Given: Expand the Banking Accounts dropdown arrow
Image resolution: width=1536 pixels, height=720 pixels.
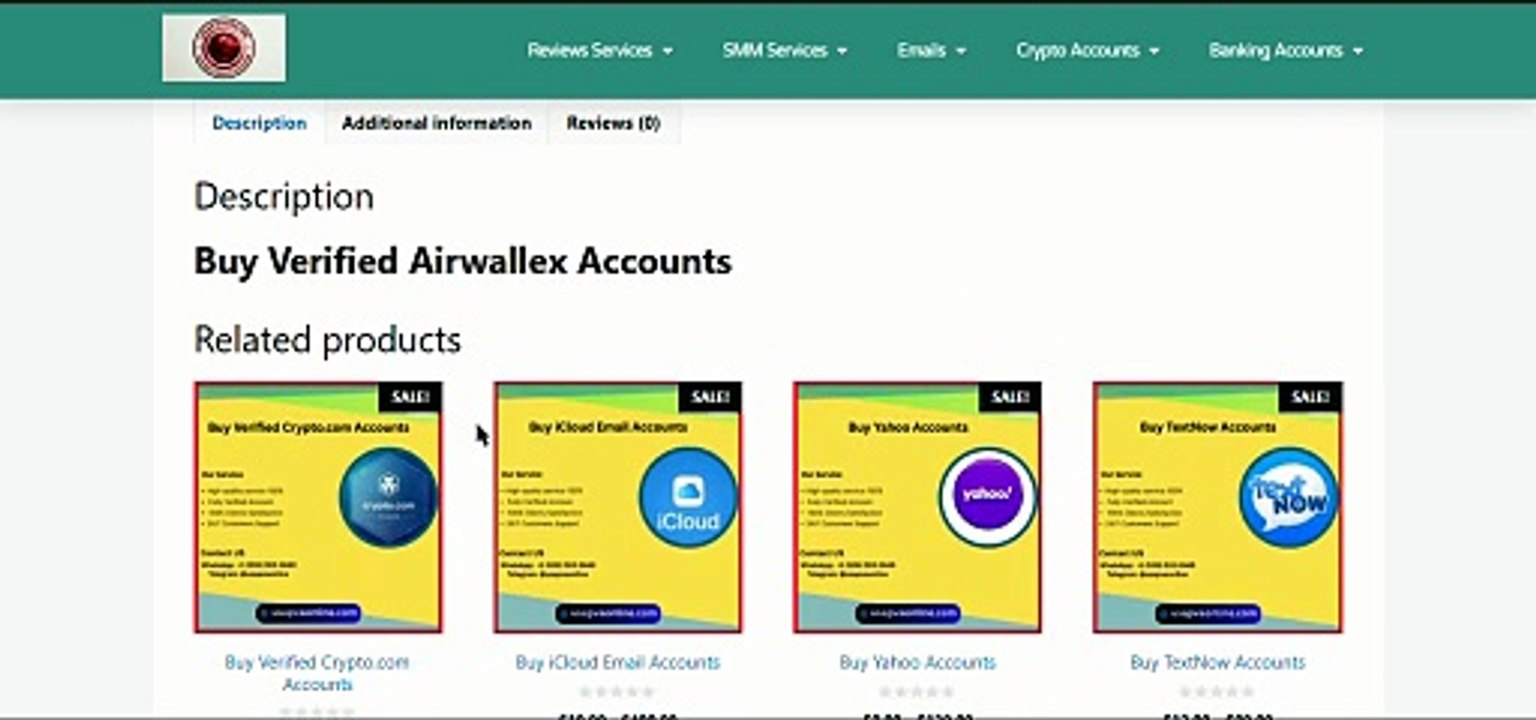Looking at the screenshot, I should (1357, 51).
